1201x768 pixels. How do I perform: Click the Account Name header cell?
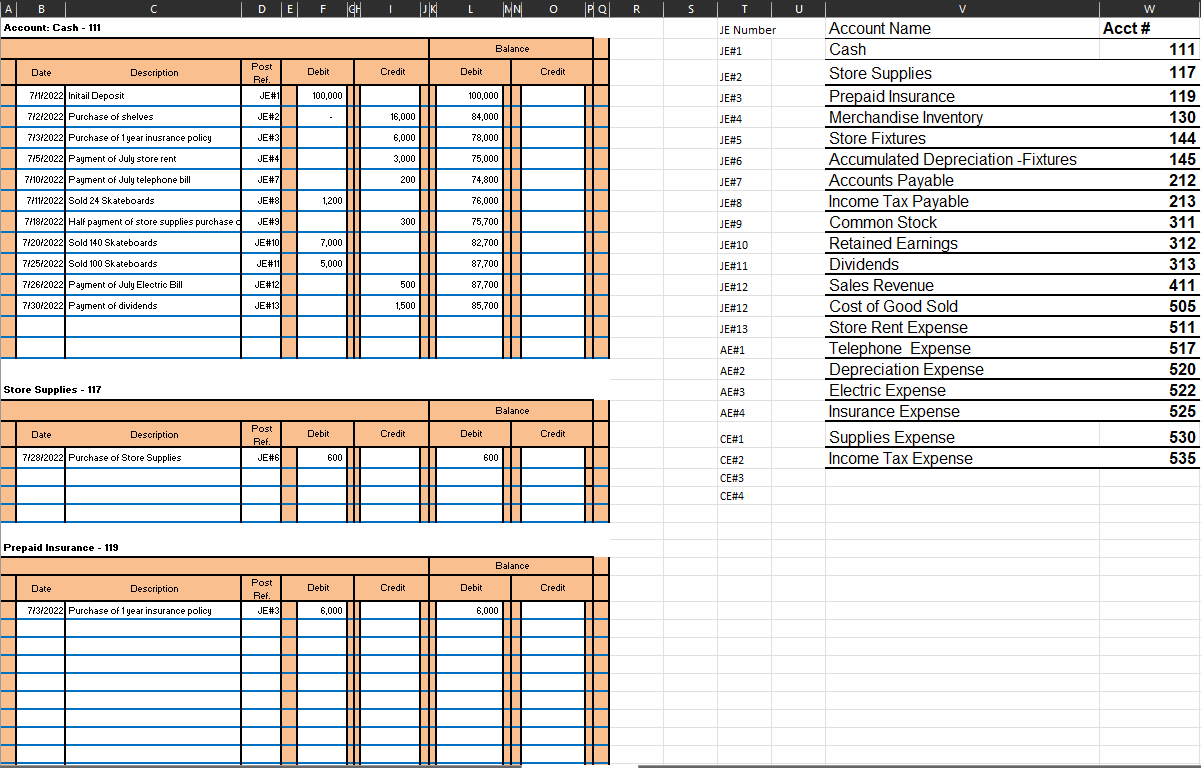(x=880, y=28)
